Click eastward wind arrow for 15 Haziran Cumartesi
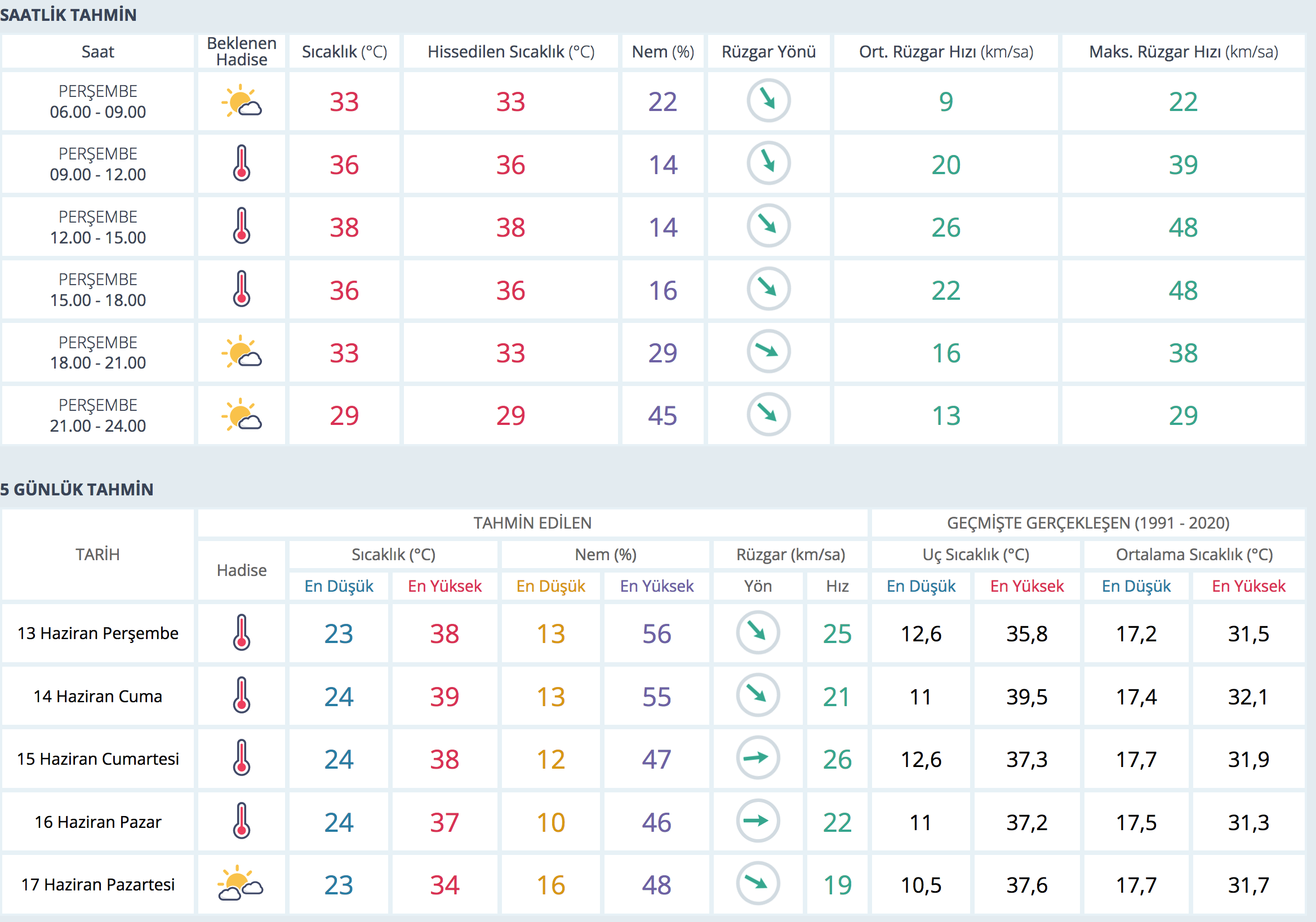The image size is (1316, 922). [757, 758]
